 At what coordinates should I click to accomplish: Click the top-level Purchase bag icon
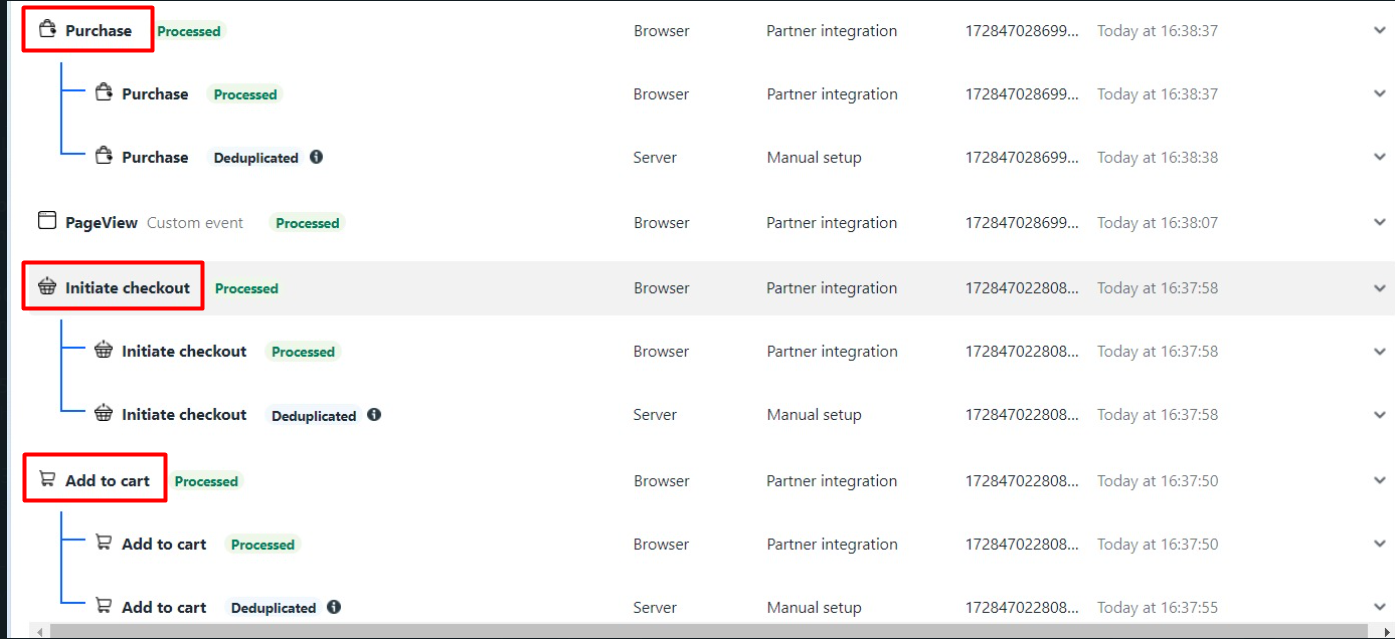click(x=47, y=30)
